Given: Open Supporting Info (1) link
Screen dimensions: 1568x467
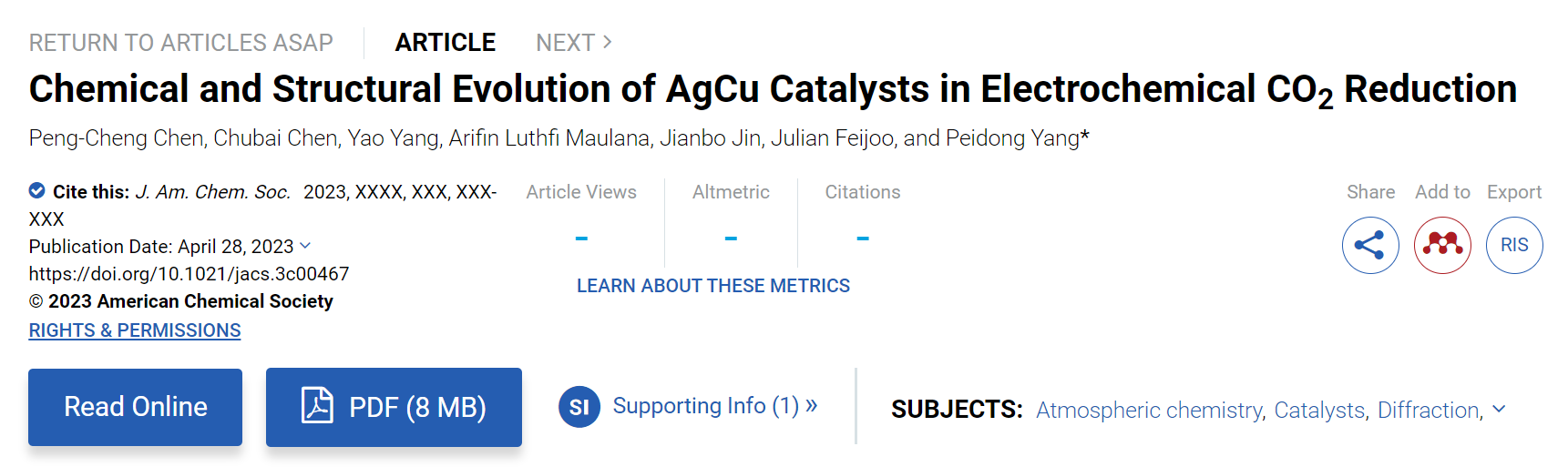Looking at the screenshot, I should click(714, 406).
